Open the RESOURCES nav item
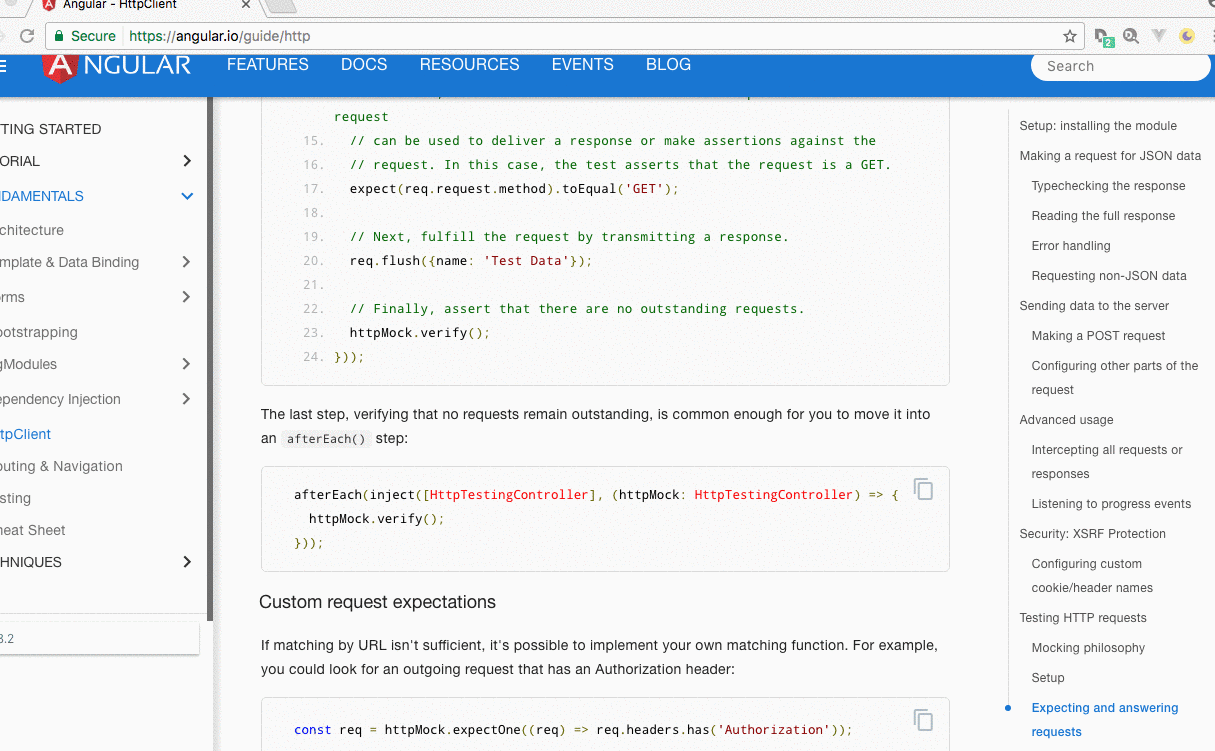Viewport: 1215px width, 751px height. coord(469,65)
